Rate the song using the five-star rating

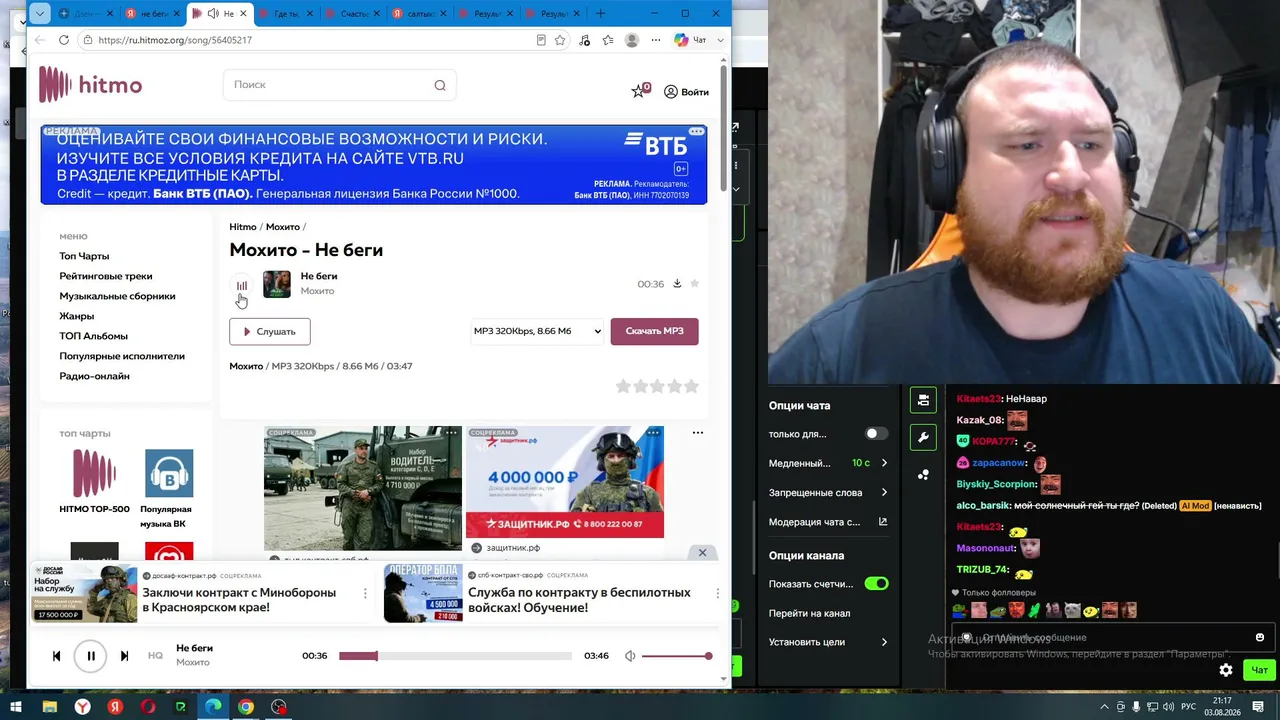pos(657,386)
